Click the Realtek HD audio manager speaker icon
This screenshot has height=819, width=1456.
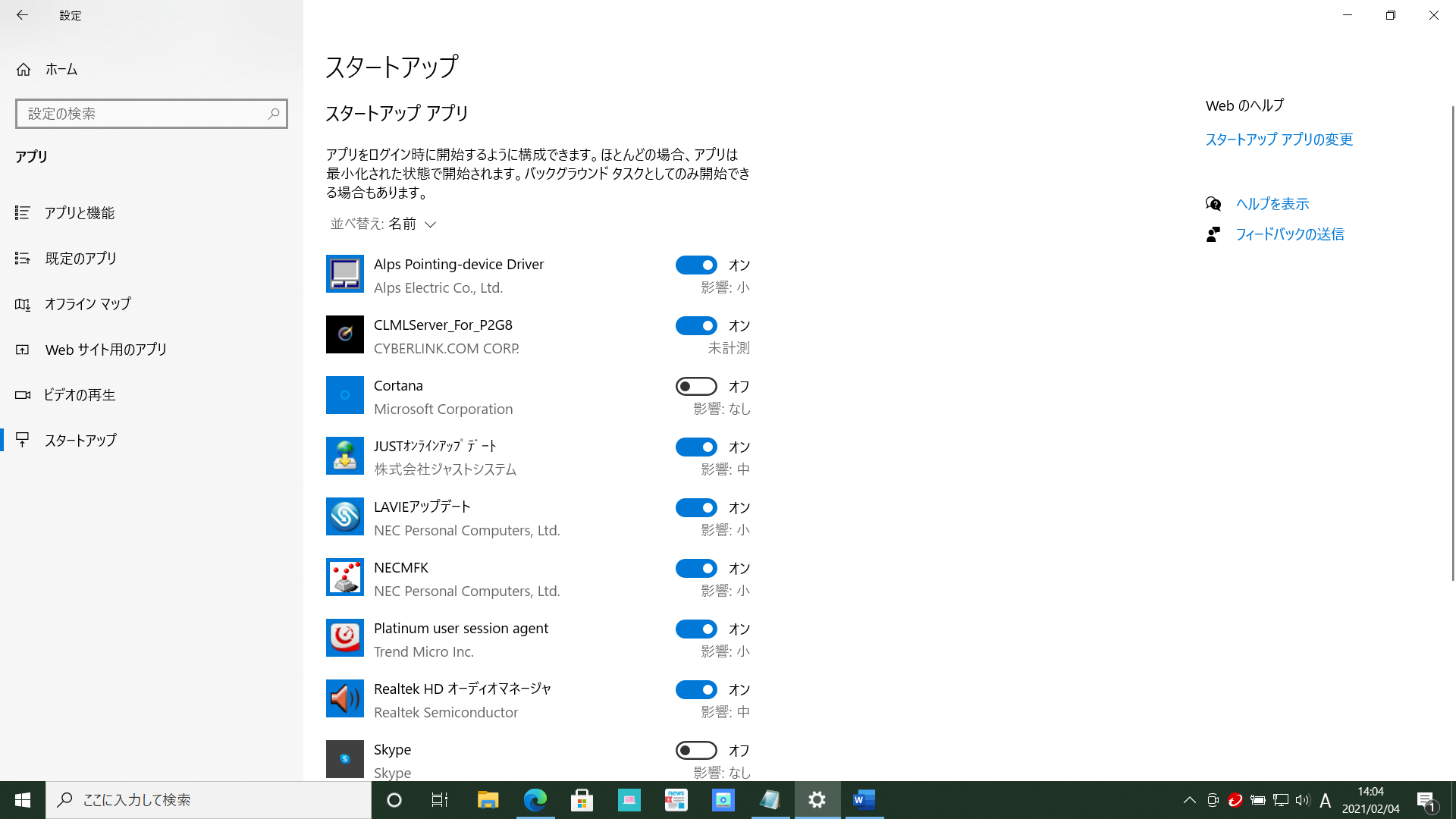coord(344,698)
